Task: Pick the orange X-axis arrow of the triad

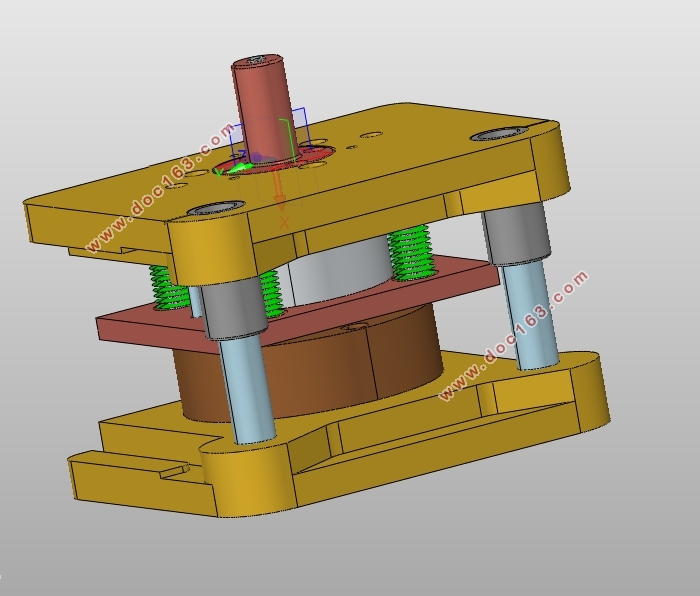Action: pyautogui.click(x=280, y=190)
